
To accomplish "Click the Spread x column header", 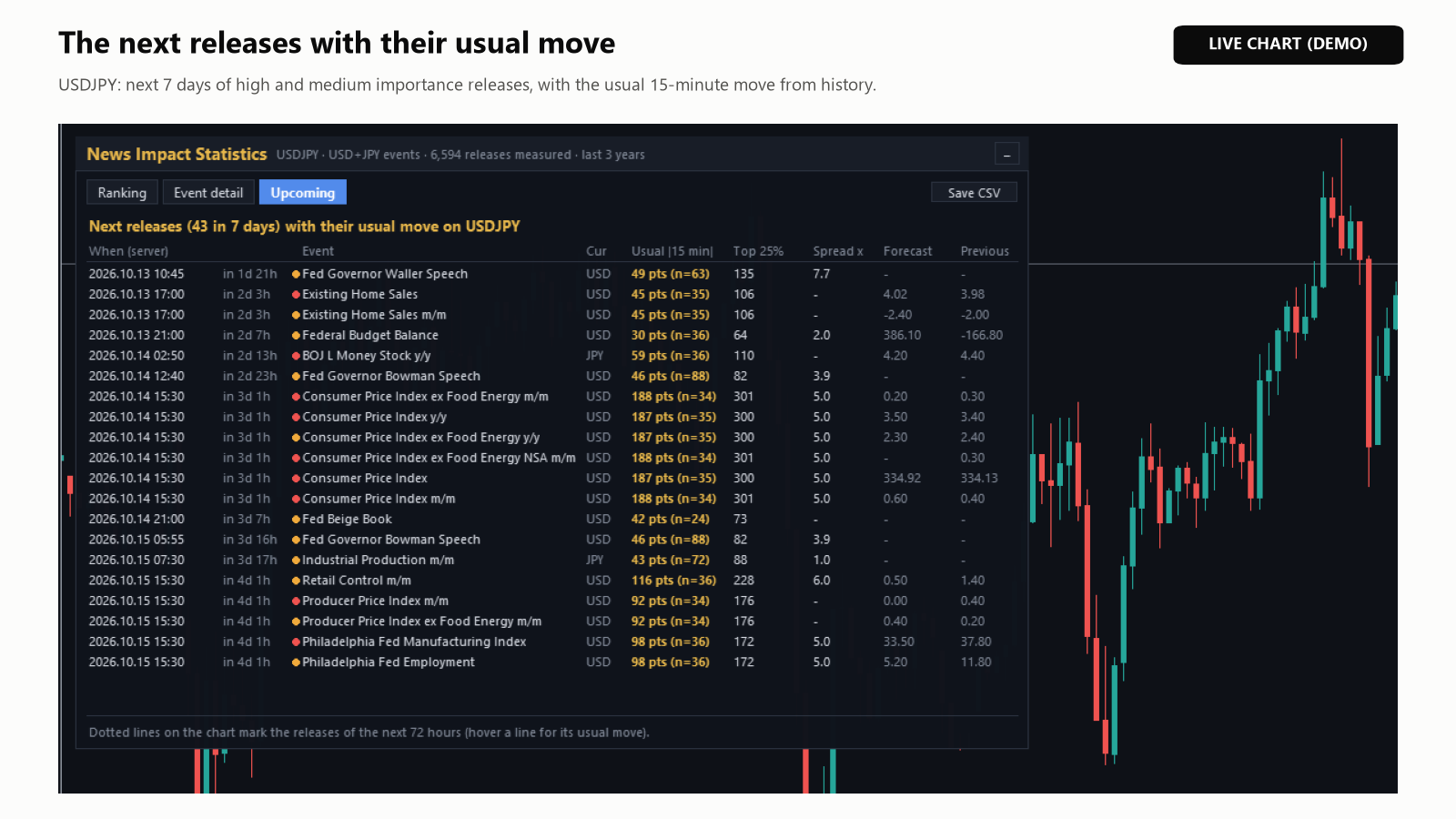I will pyautogui.click(x=838, y=251).
